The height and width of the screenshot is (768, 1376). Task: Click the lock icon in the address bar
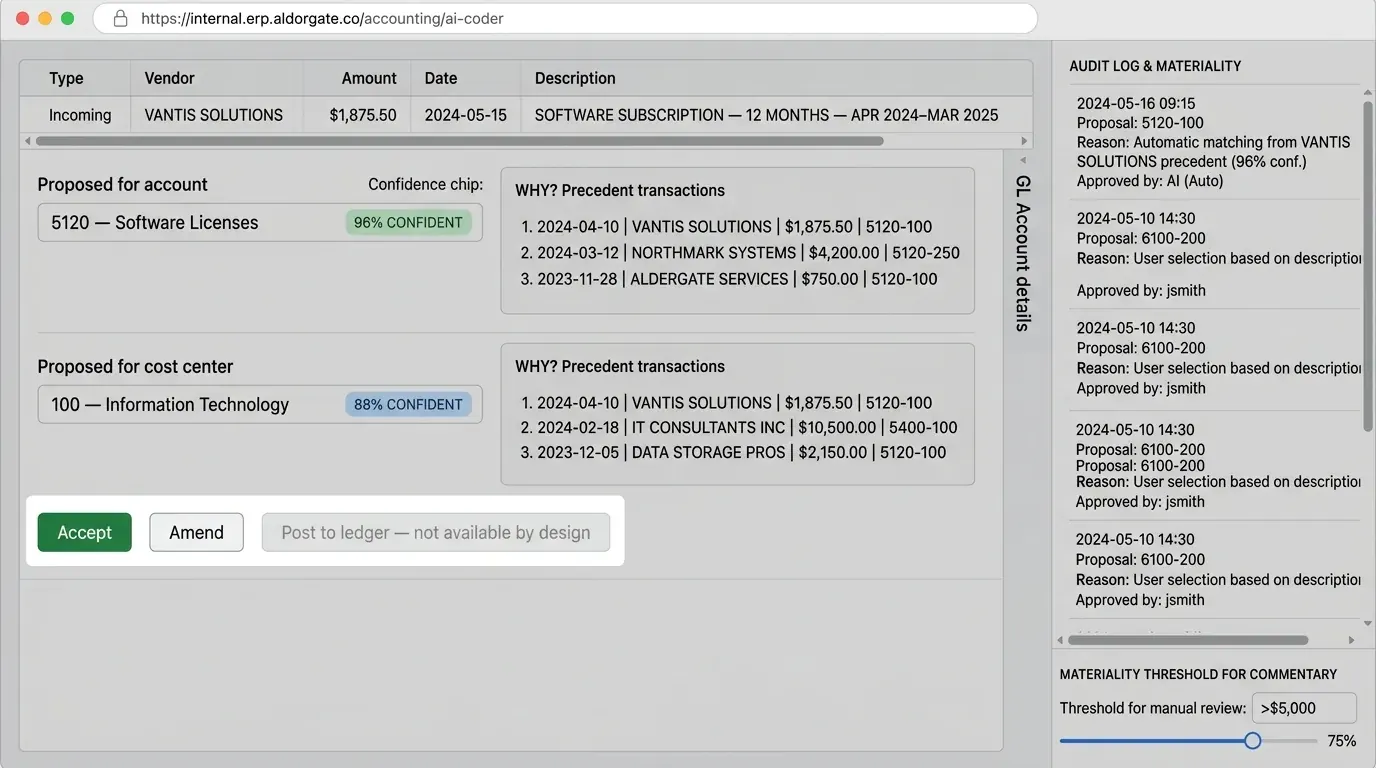pos(120,18)
